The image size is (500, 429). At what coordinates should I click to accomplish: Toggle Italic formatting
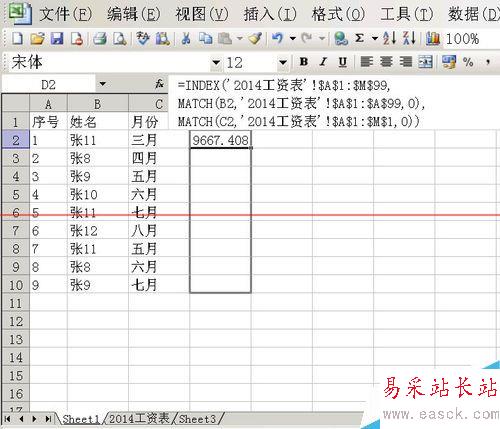[x=323, y=62]
